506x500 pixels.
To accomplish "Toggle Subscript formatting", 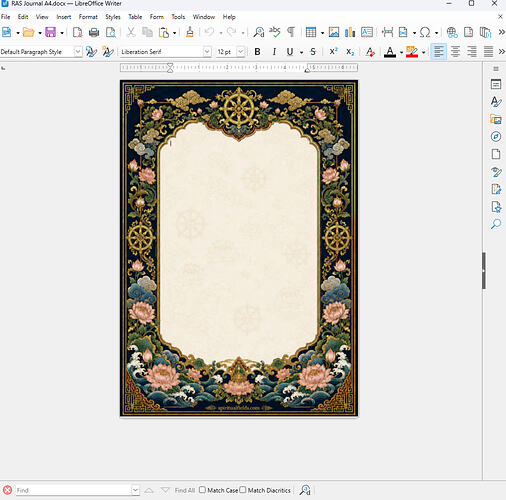I will pyautogui.click(x=350, y=52).
